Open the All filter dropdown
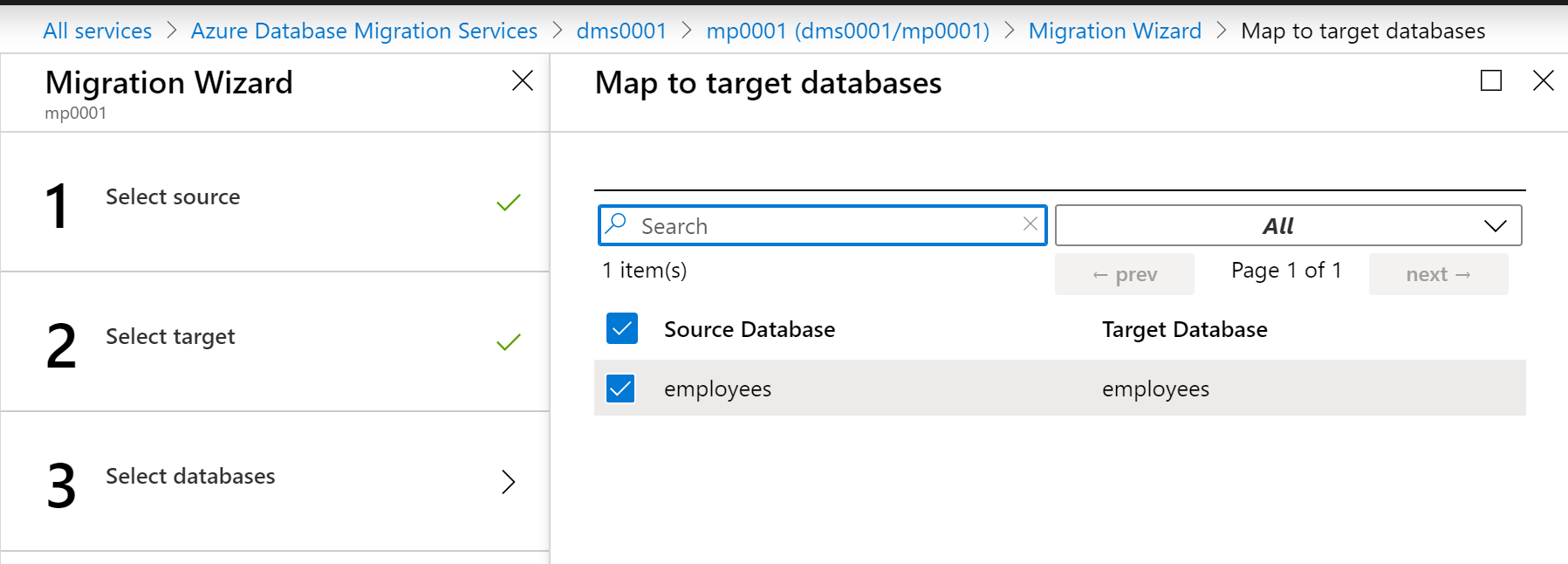Screen dimensions: 1568x564 pyautogui.click(x=1288, y=225)
